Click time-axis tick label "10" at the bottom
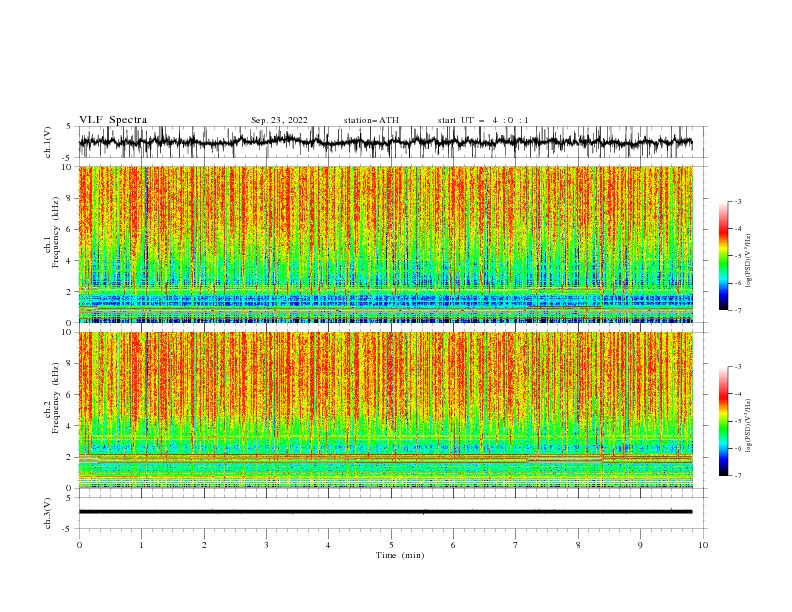This screenshot has width=792, height=612. pyautogui.click(x=703, y=545)
